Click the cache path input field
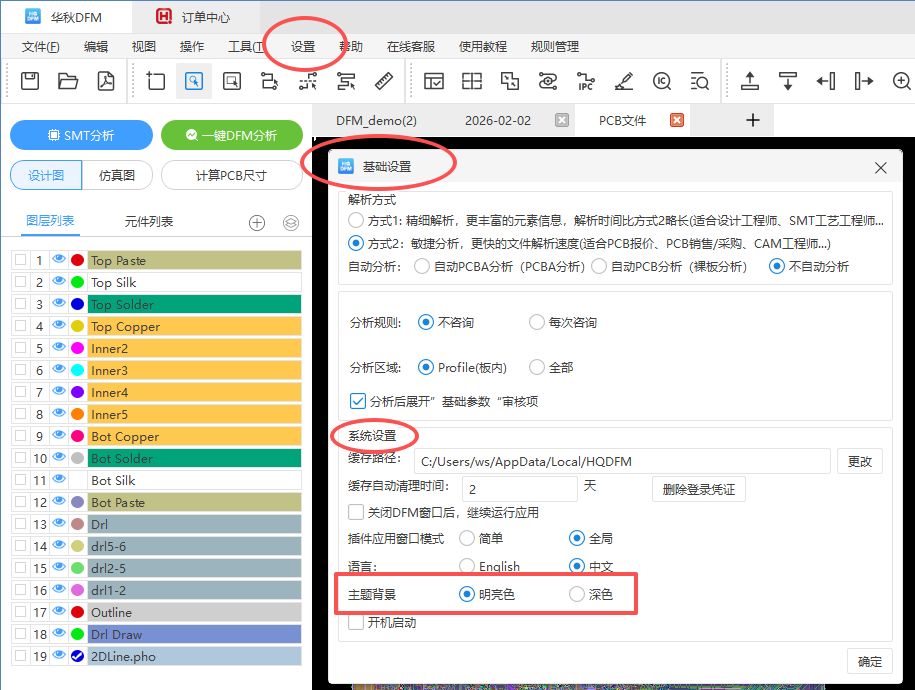Screen dimensions: 915x690 622,461
